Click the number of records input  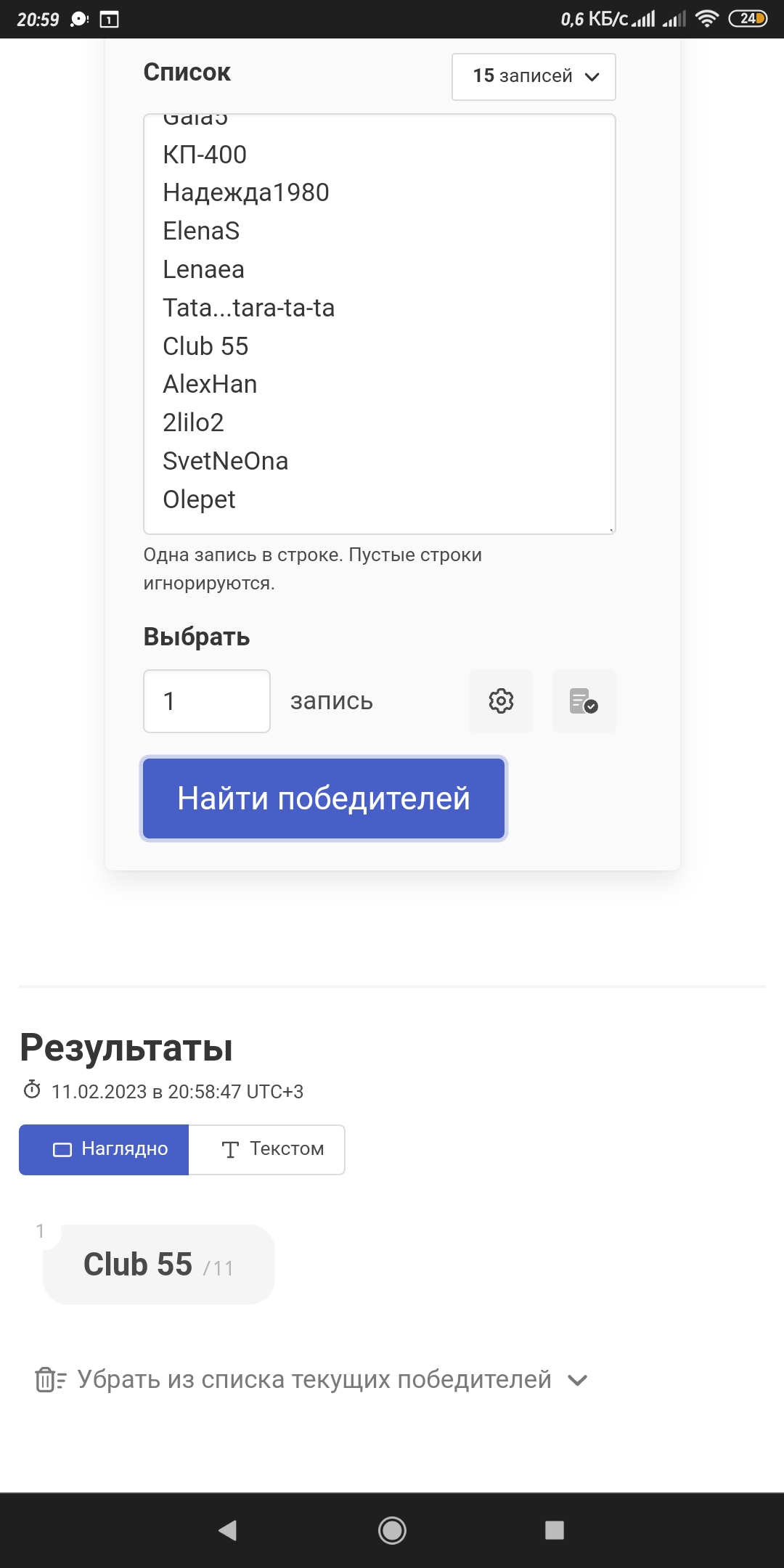click(x=207, y=701)
